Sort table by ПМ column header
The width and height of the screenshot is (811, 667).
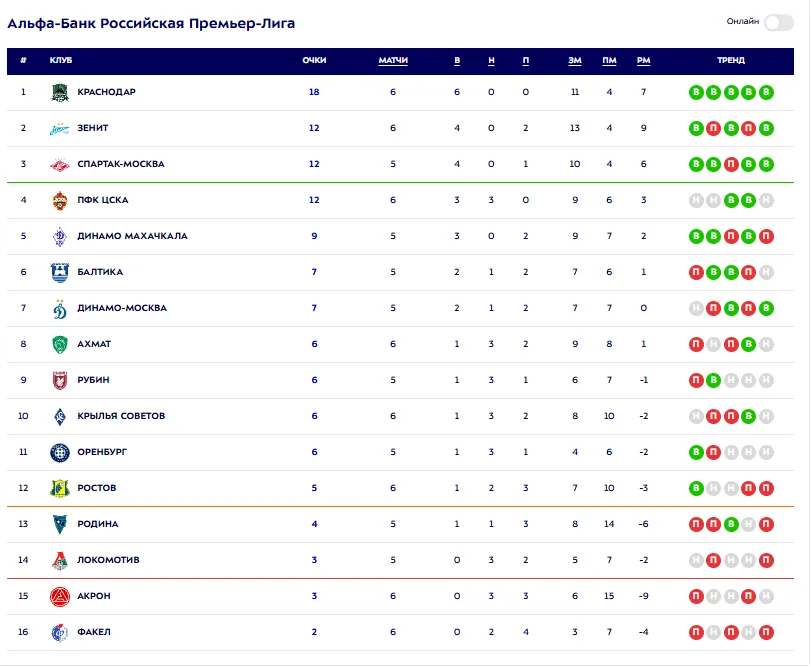609,60
